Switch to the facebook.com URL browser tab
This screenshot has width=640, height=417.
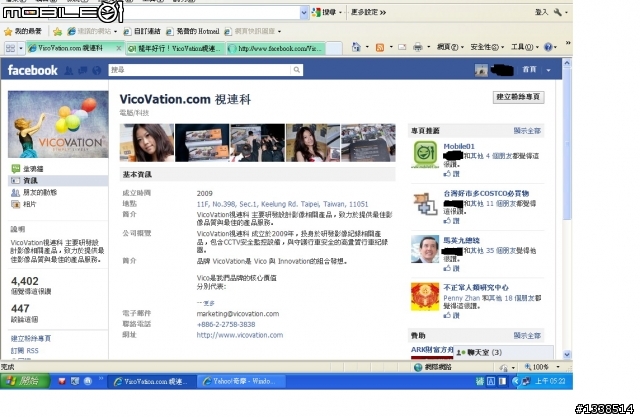[277, 49]
